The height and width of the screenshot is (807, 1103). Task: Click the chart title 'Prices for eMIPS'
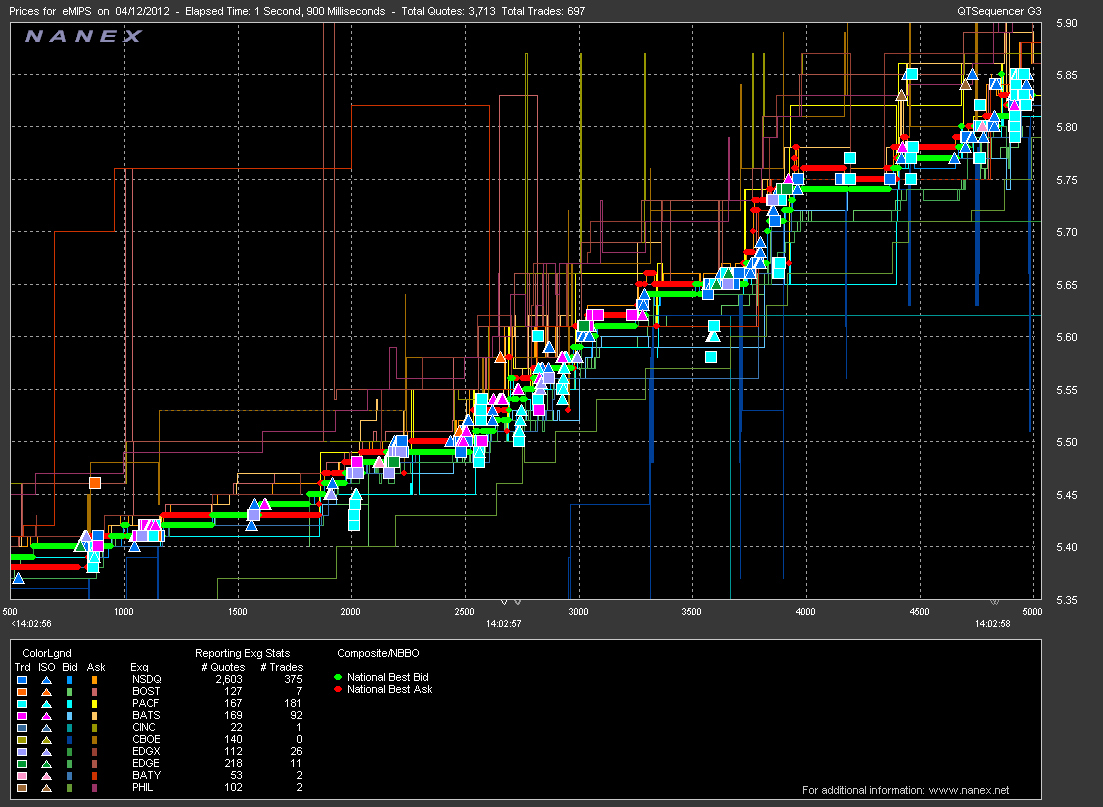(51, 11)
